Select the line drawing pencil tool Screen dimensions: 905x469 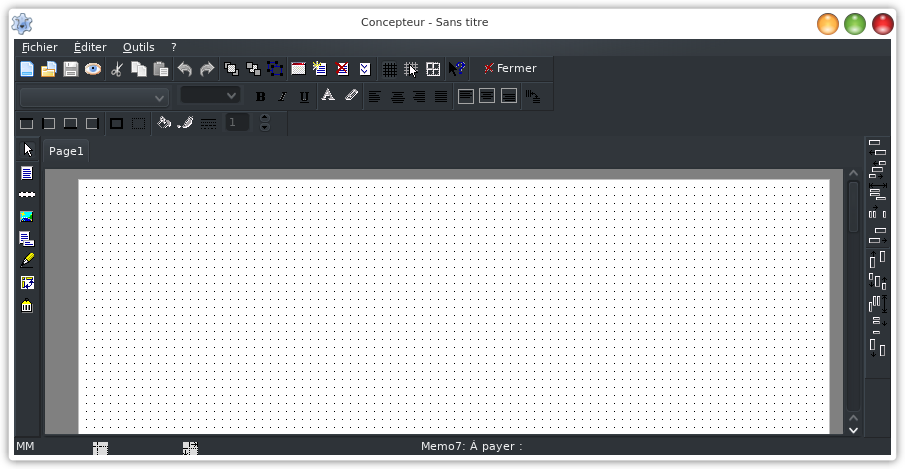tap(27, 260)
